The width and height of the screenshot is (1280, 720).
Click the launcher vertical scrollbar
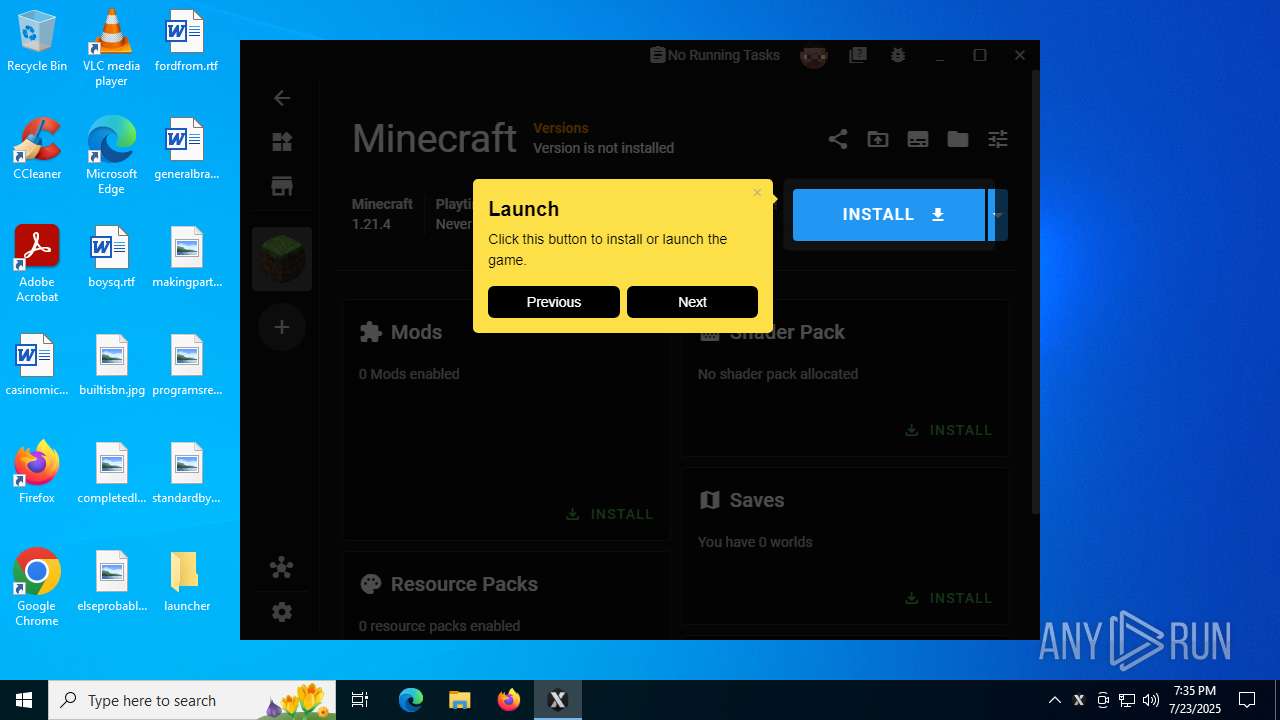pos(1035,290)
